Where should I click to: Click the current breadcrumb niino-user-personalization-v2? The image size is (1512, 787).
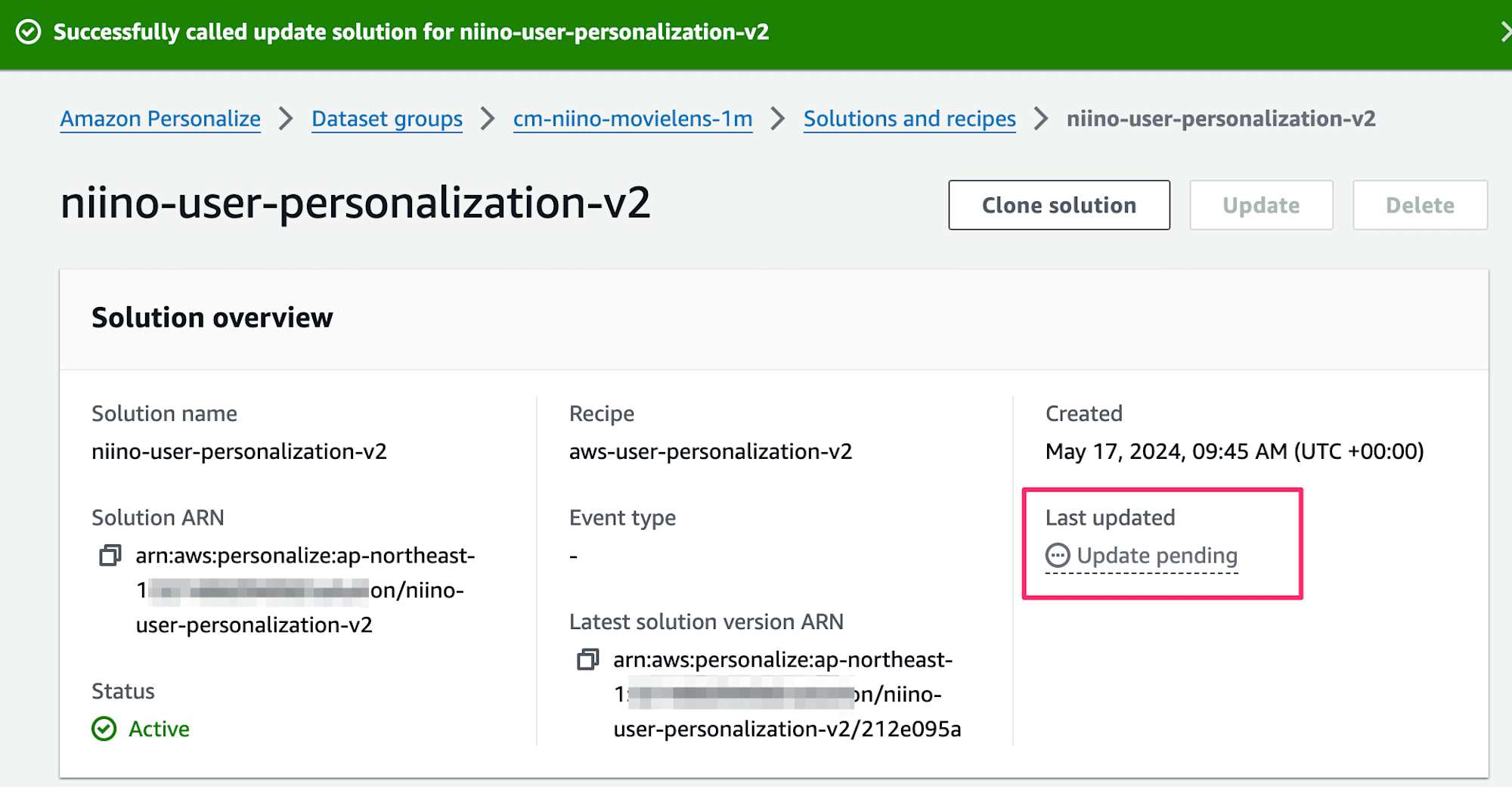pos(1221,119)
